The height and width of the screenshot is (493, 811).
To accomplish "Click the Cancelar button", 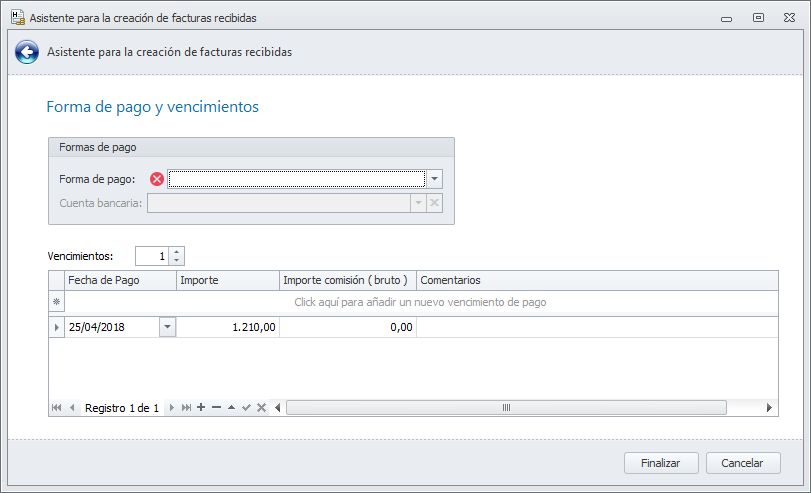I will point(743,463).
